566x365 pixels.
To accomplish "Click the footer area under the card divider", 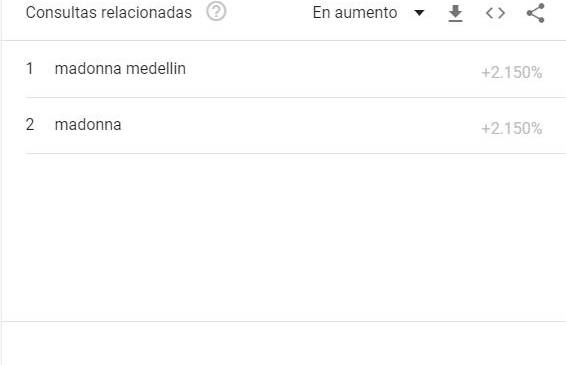I will pos(284,343).
